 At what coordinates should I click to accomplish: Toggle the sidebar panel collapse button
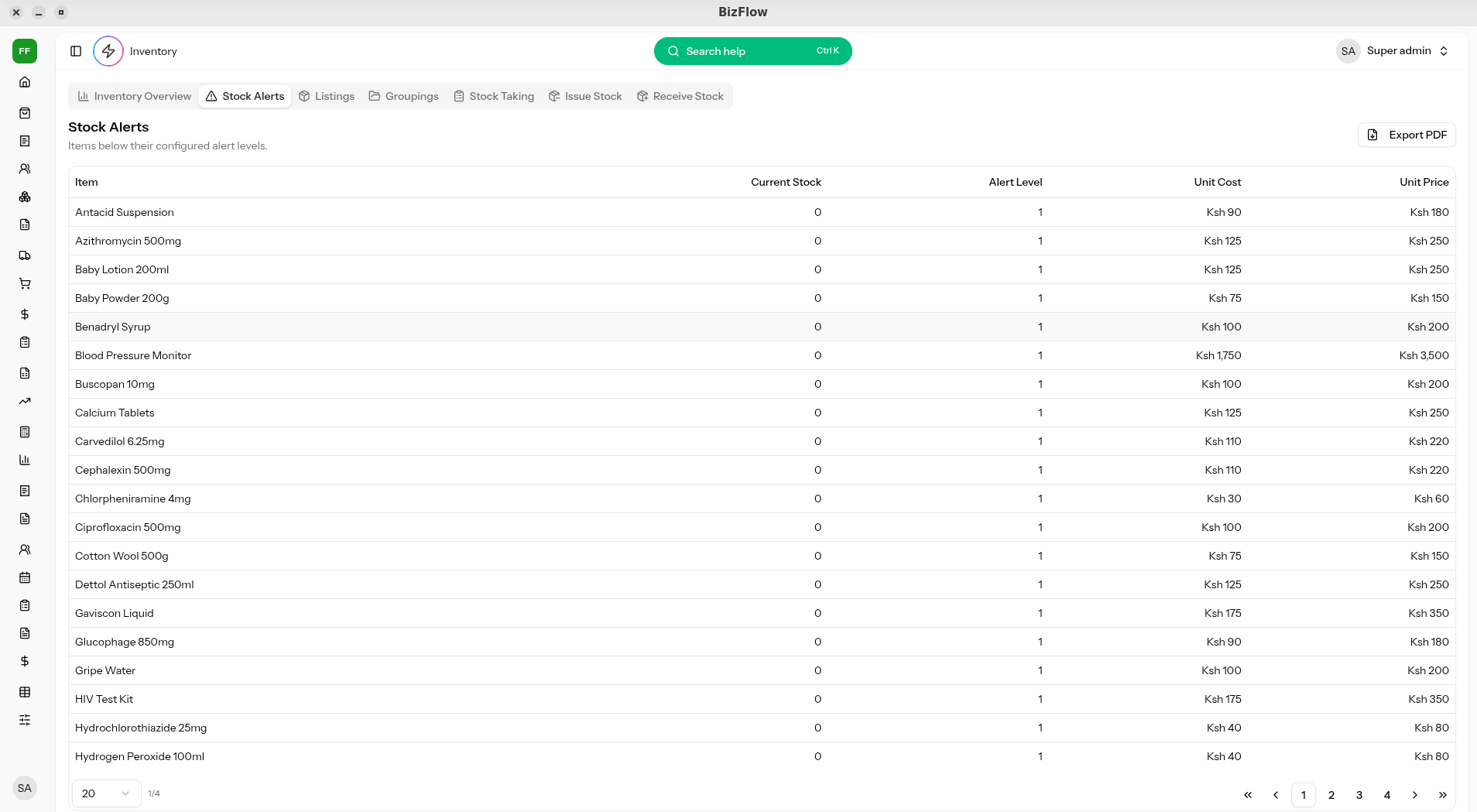point(76,51)
